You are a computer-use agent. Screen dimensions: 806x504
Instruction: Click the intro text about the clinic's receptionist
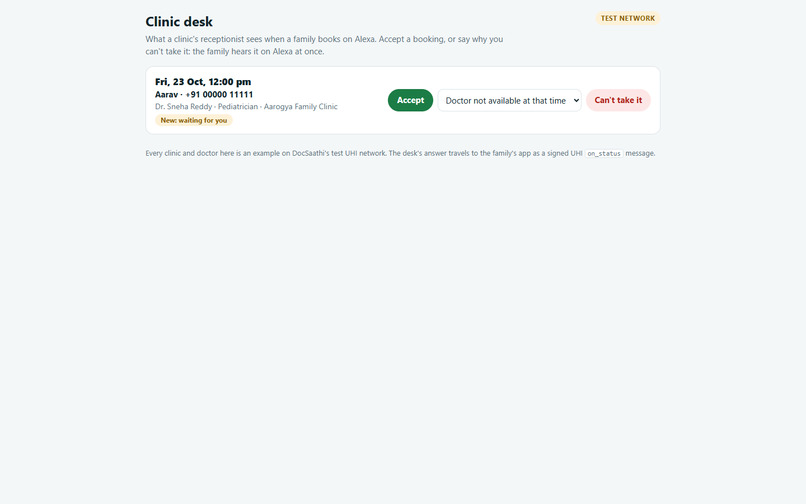coord(324,45)
